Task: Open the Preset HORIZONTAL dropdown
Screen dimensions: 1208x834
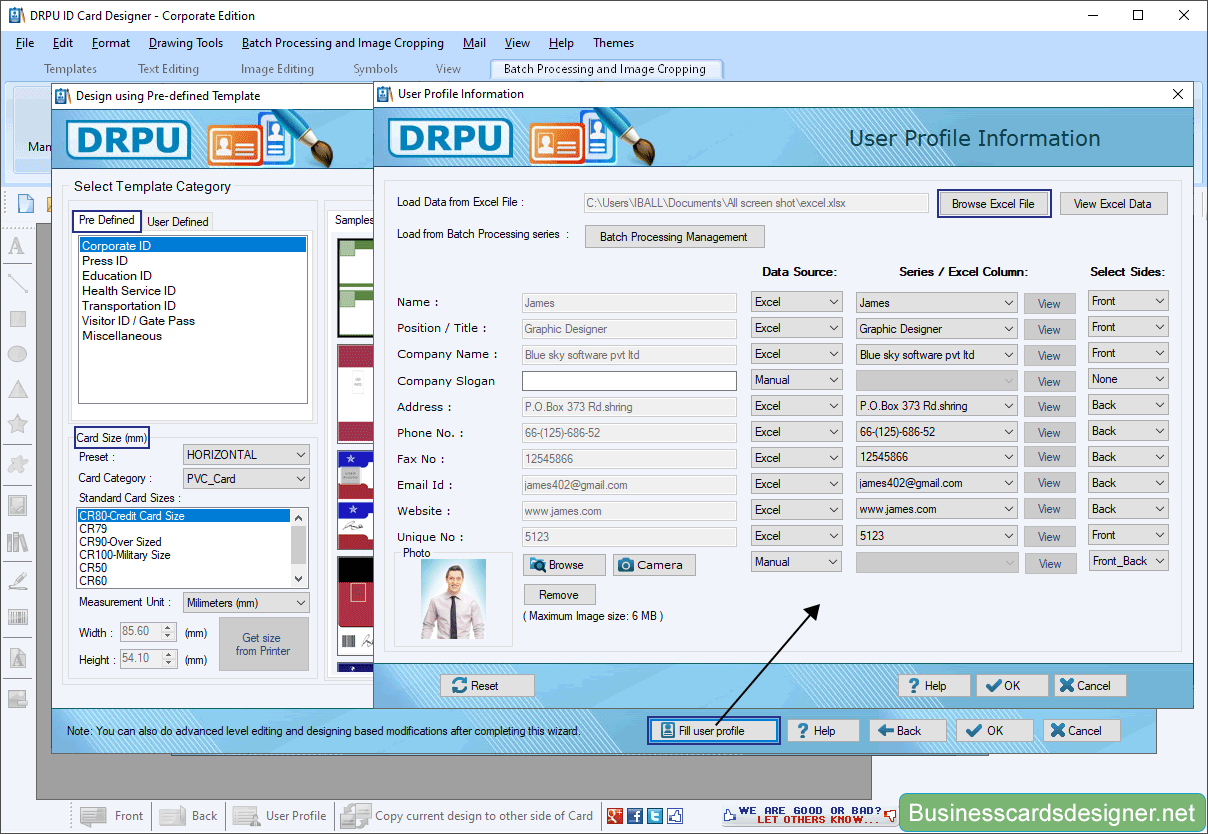Action: 246,455
